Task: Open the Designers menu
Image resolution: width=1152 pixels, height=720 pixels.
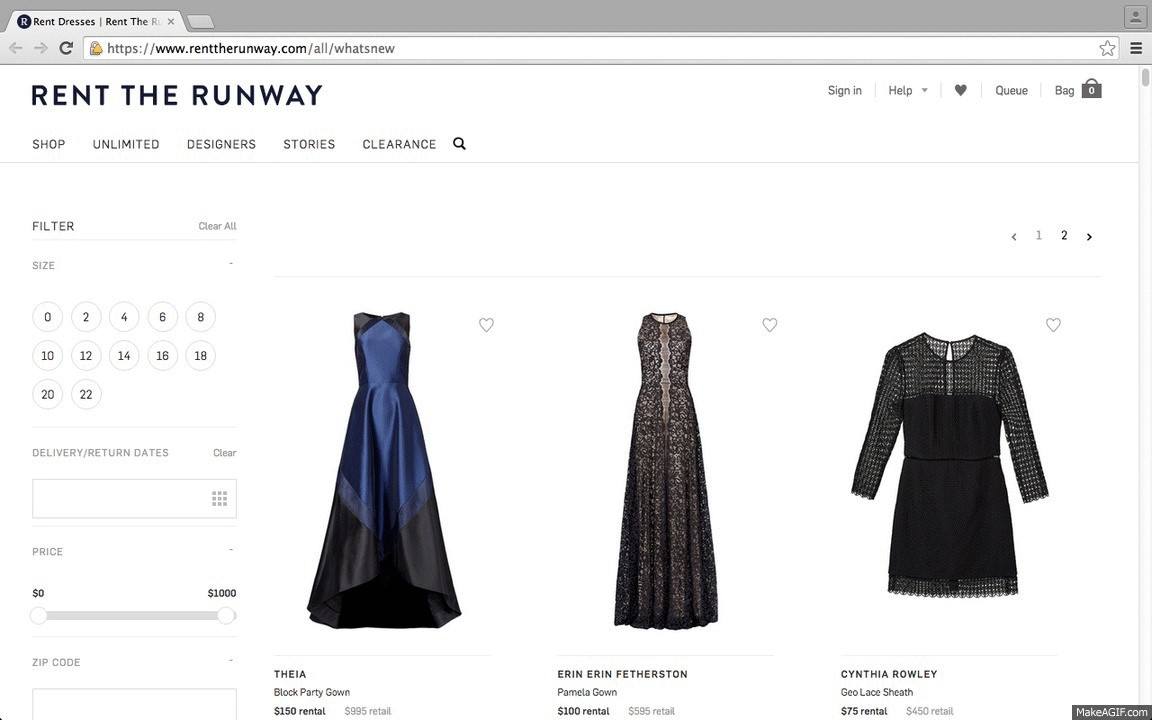Action: coord(221,144)
